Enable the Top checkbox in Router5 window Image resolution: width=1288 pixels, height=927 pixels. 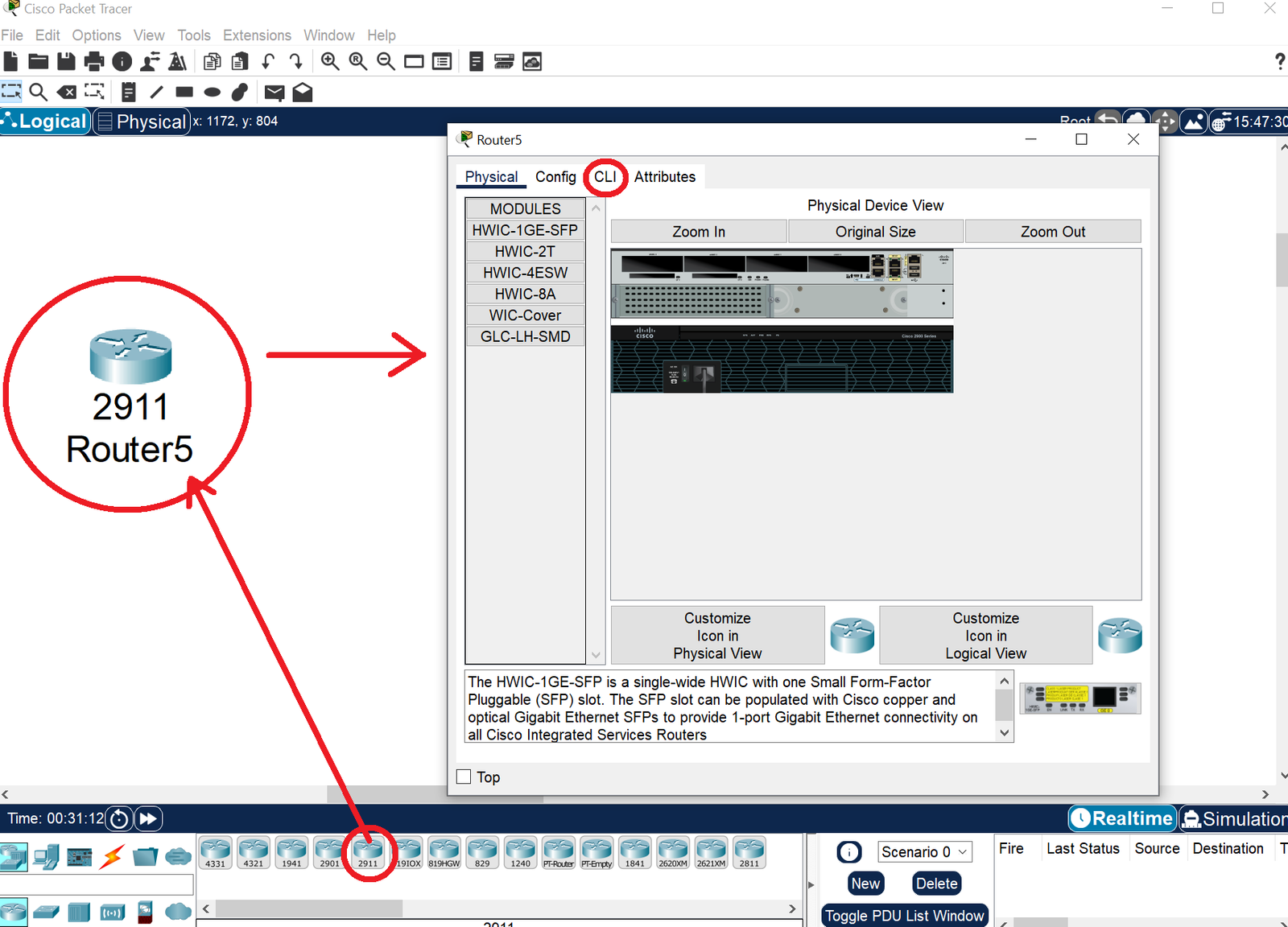point(464,777)
